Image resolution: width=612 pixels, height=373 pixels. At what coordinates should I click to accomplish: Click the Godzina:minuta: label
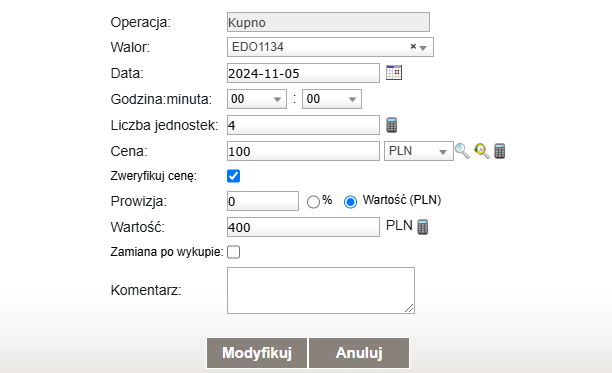click(161, 99)
